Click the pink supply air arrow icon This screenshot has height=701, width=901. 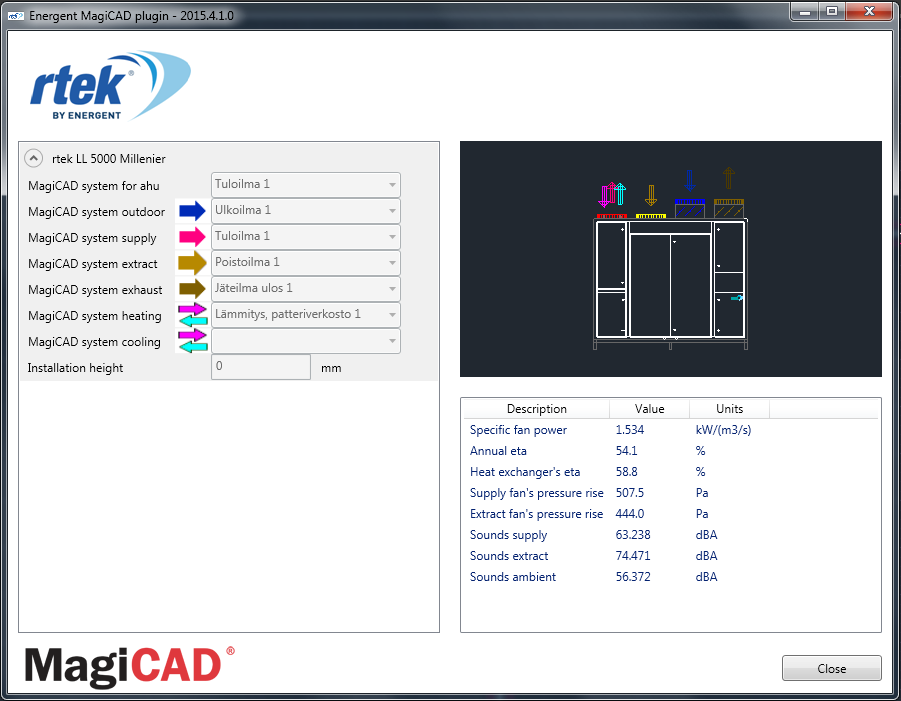pos(192,237)
